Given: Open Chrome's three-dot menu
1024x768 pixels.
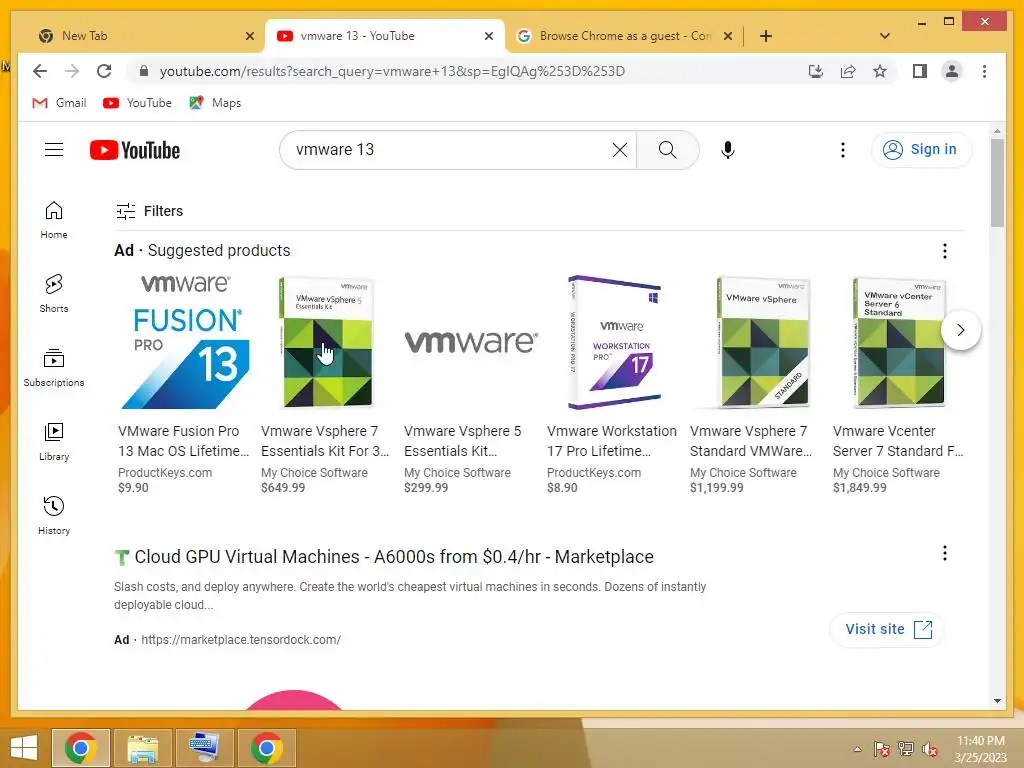Looking at the screenshot, I should [984, 71].
